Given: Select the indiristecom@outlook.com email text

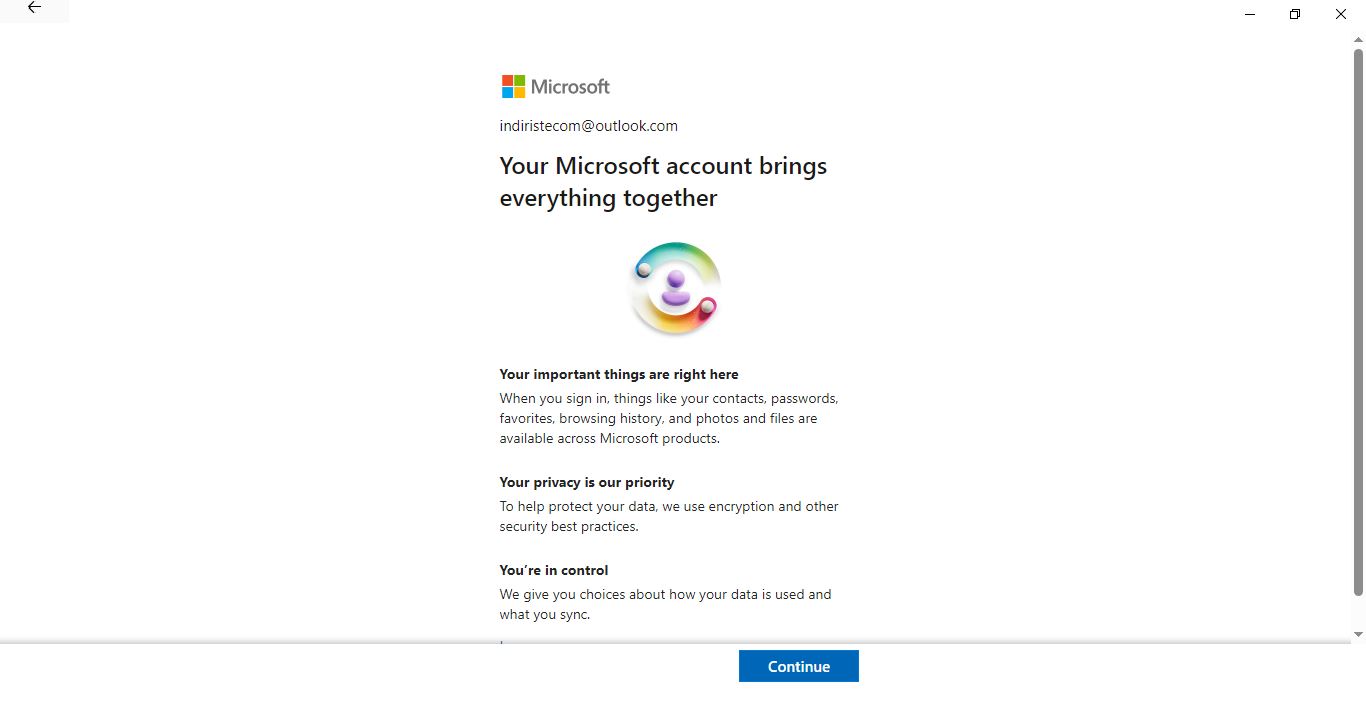Looking at the screenshot, I should (x=589, y=126).
